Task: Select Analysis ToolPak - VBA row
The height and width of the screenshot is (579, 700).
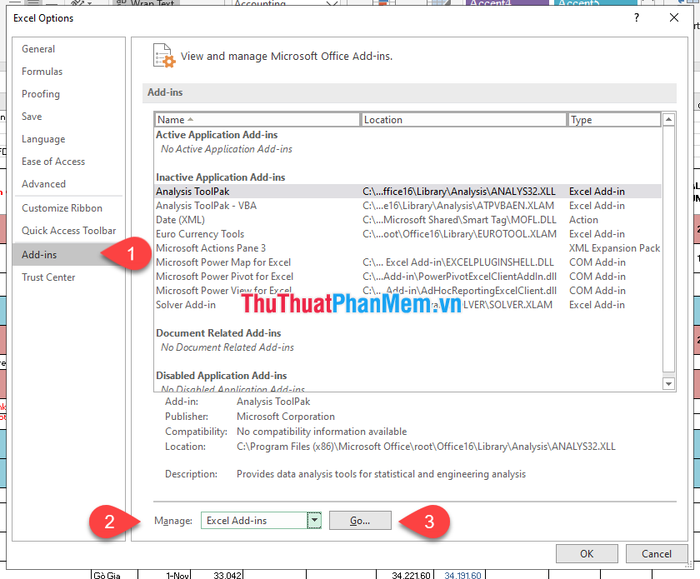Action: pyautogui.click(x=408, y=206)
